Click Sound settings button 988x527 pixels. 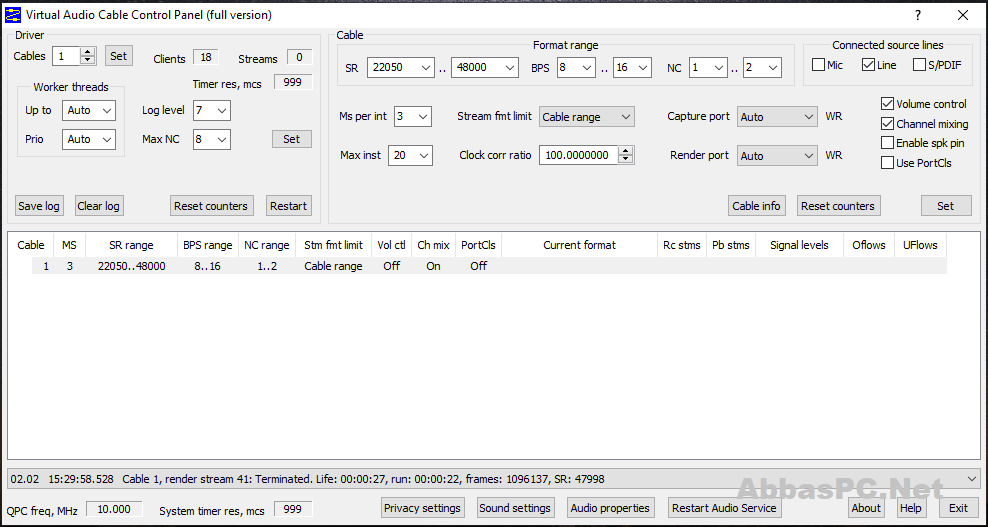(515, 507)
